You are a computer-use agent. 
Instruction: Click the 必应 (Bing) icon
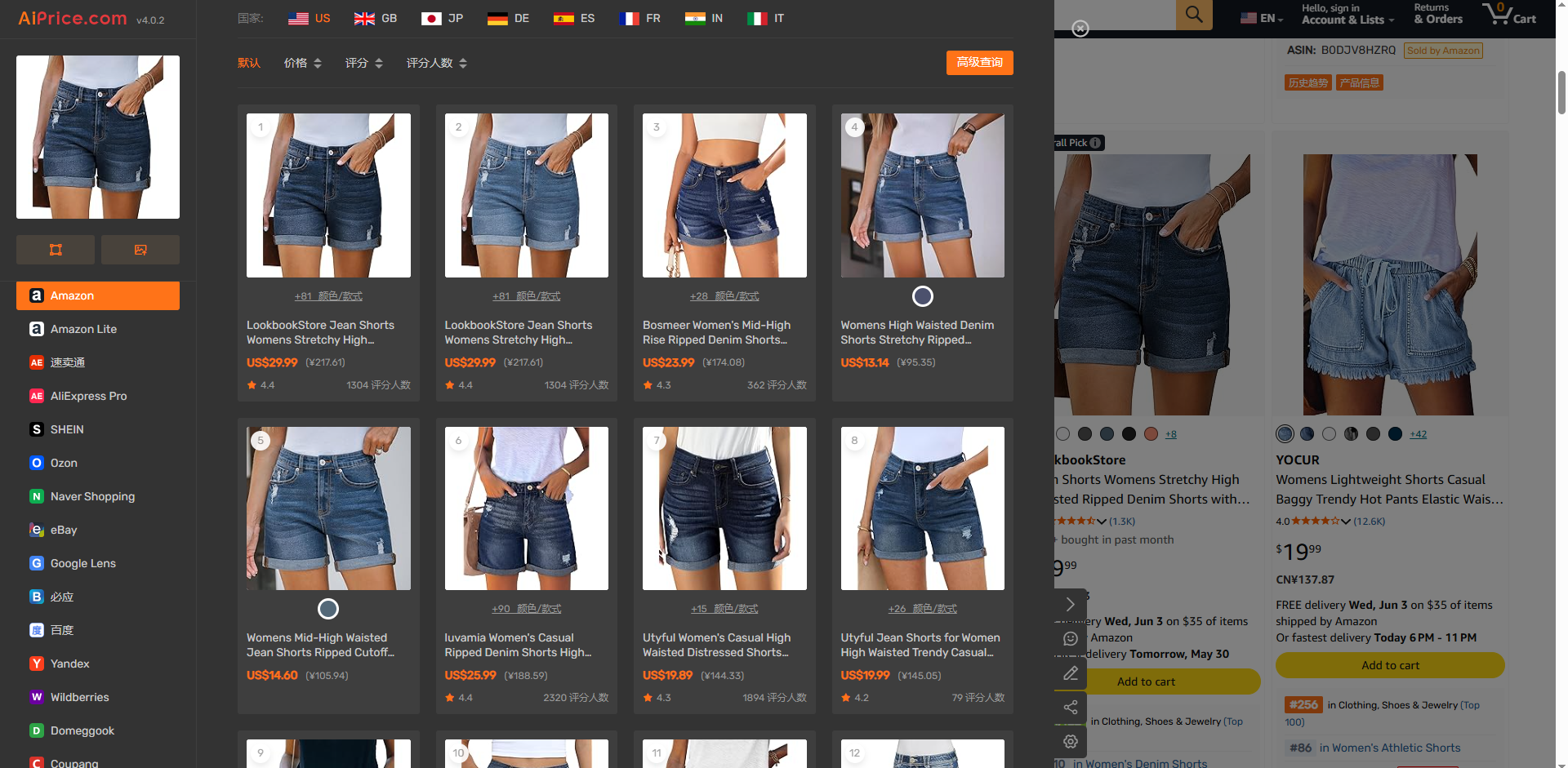[37, 597]
